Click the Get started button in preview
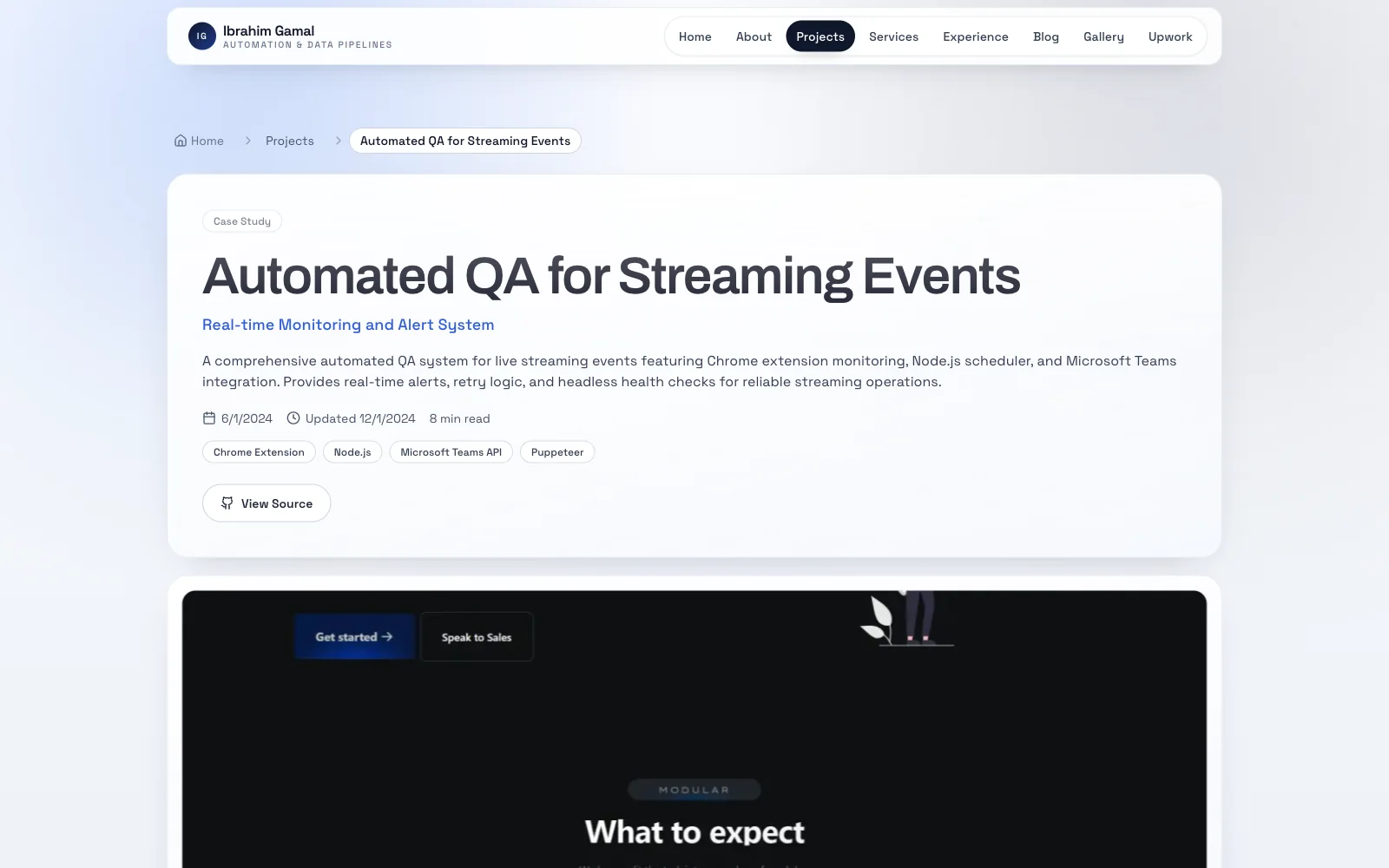This screenshot has height=868, width=1389. tap(353, 636)
